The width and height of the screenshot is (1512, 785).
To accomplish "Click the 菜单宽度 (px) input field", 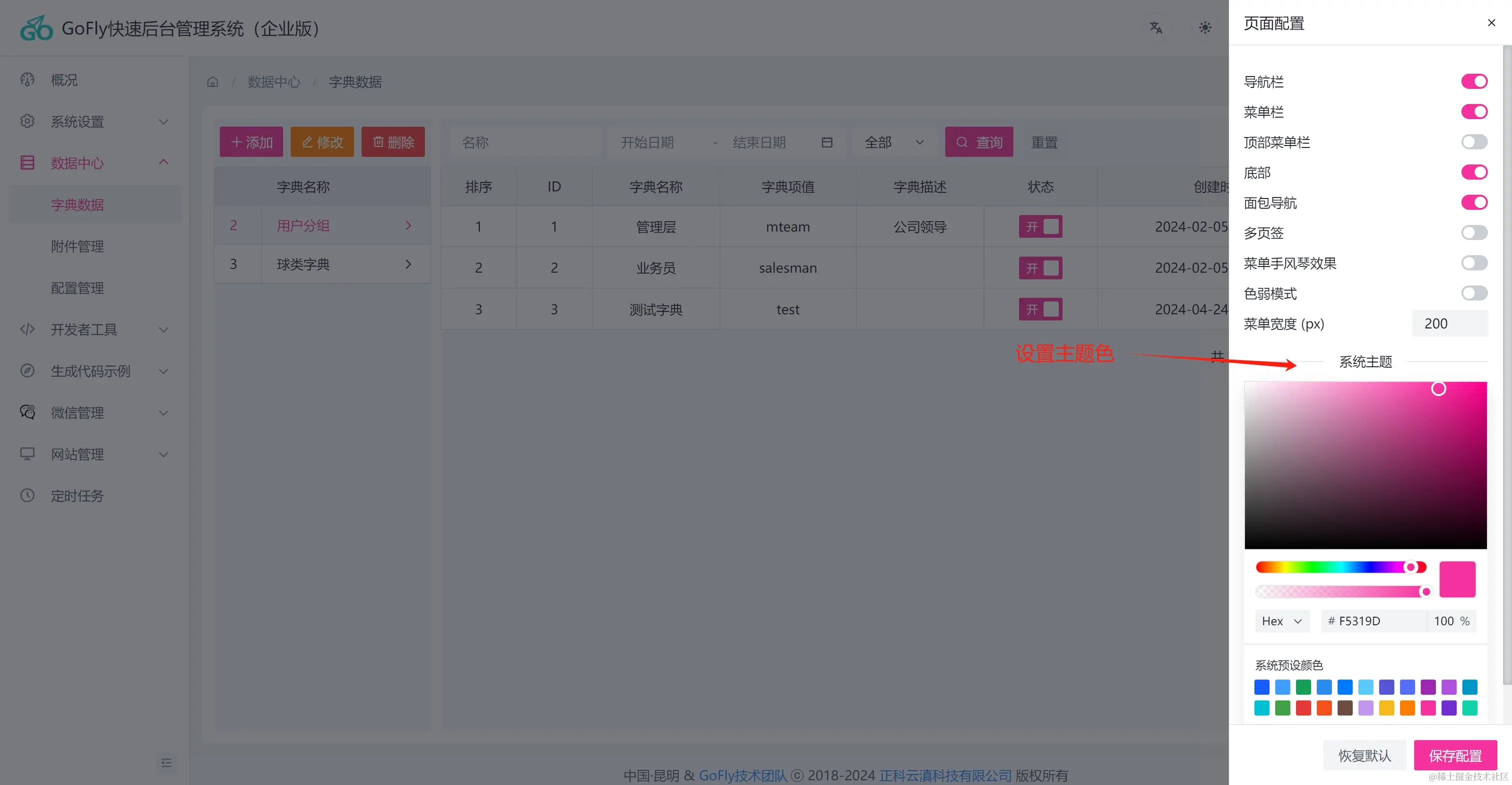I will 1450,323.
